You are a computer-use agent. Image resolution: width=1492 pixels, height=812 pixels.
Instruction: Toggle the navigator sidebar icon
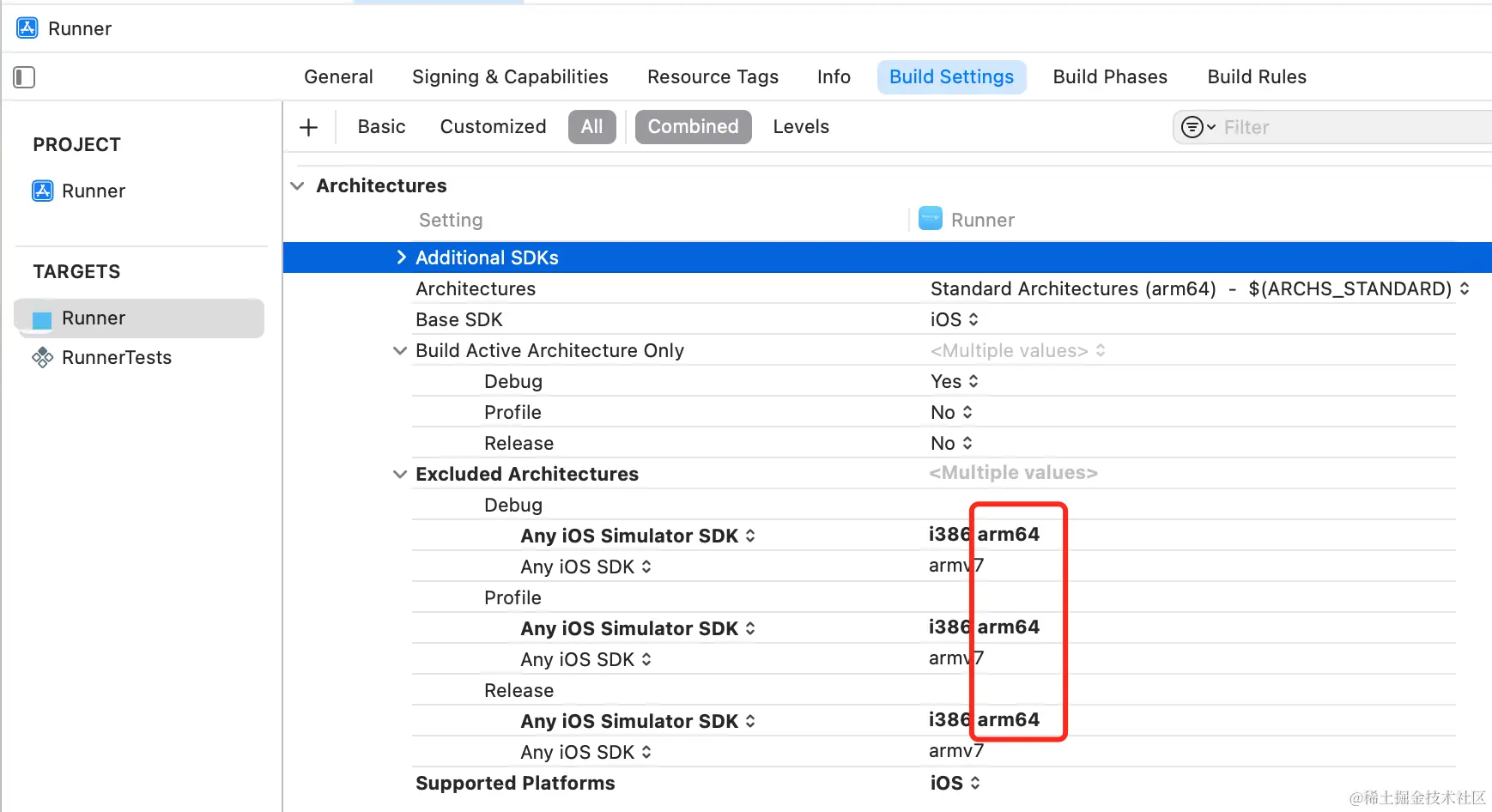[x=24, y=77]
